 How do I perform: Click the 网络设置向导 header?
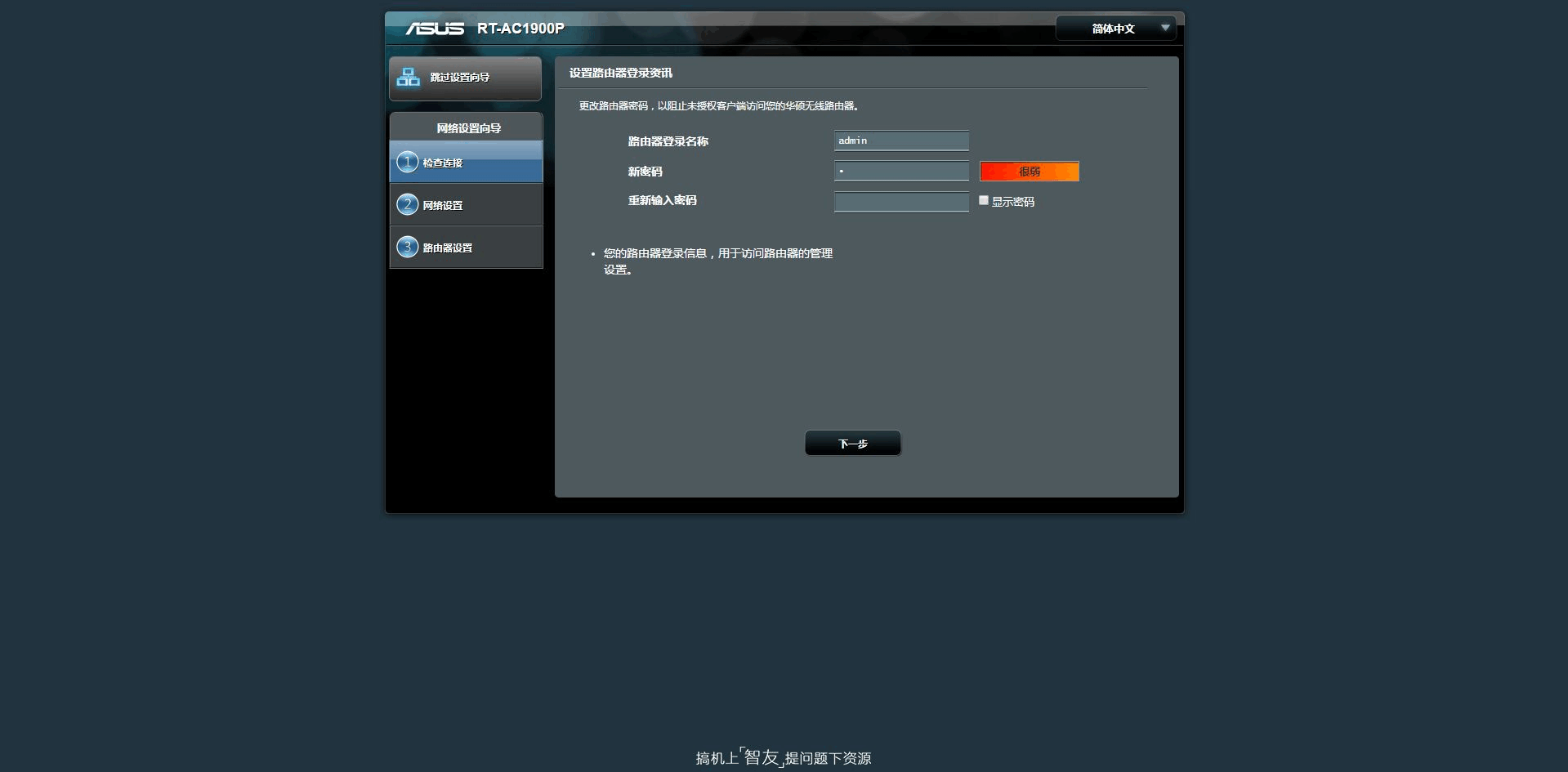468,128
